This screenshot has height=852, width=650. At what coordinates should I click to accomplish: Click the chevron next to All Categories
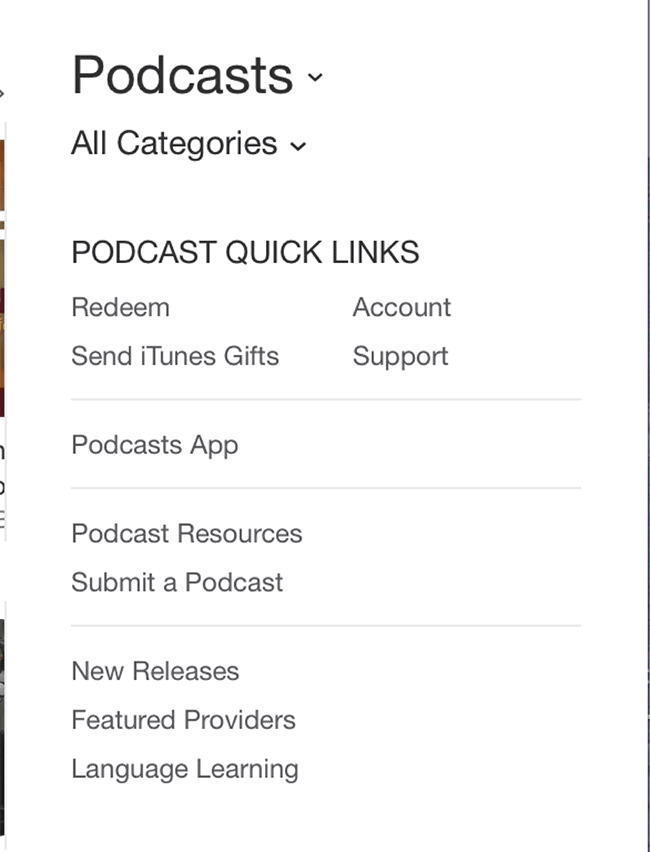coord(298,146)
